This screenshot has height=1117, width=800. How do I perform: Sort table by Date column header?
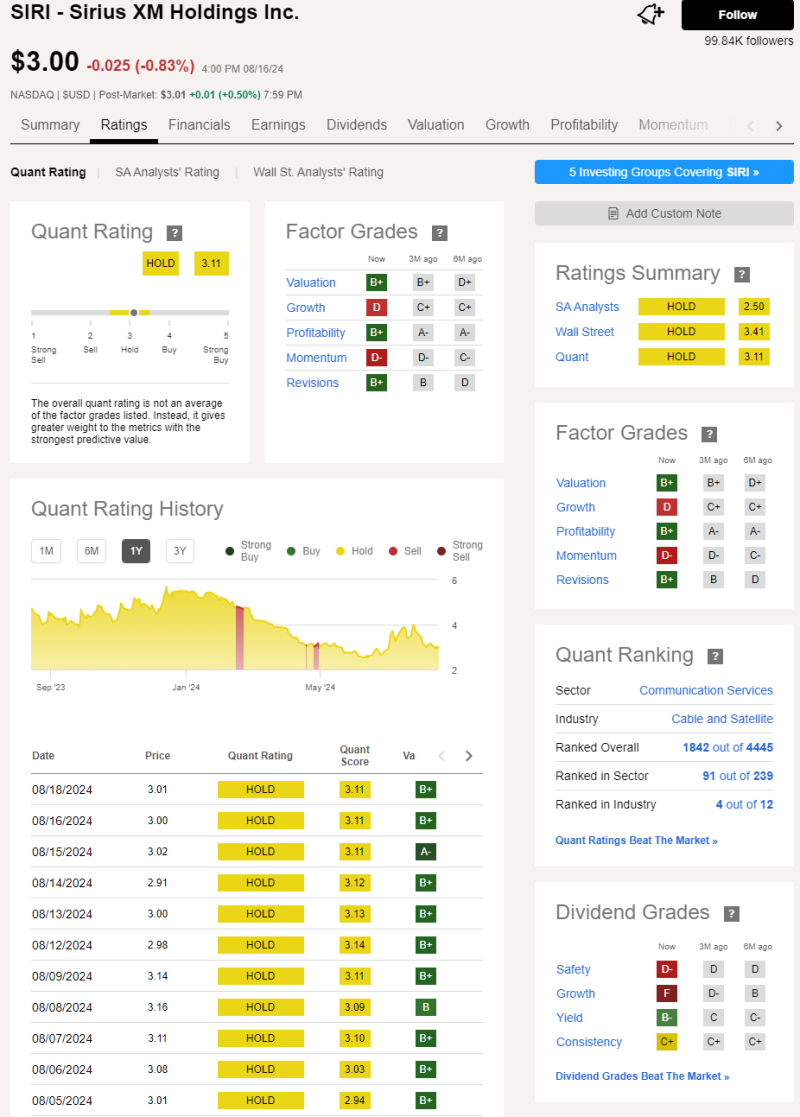(x=43, y=756)
